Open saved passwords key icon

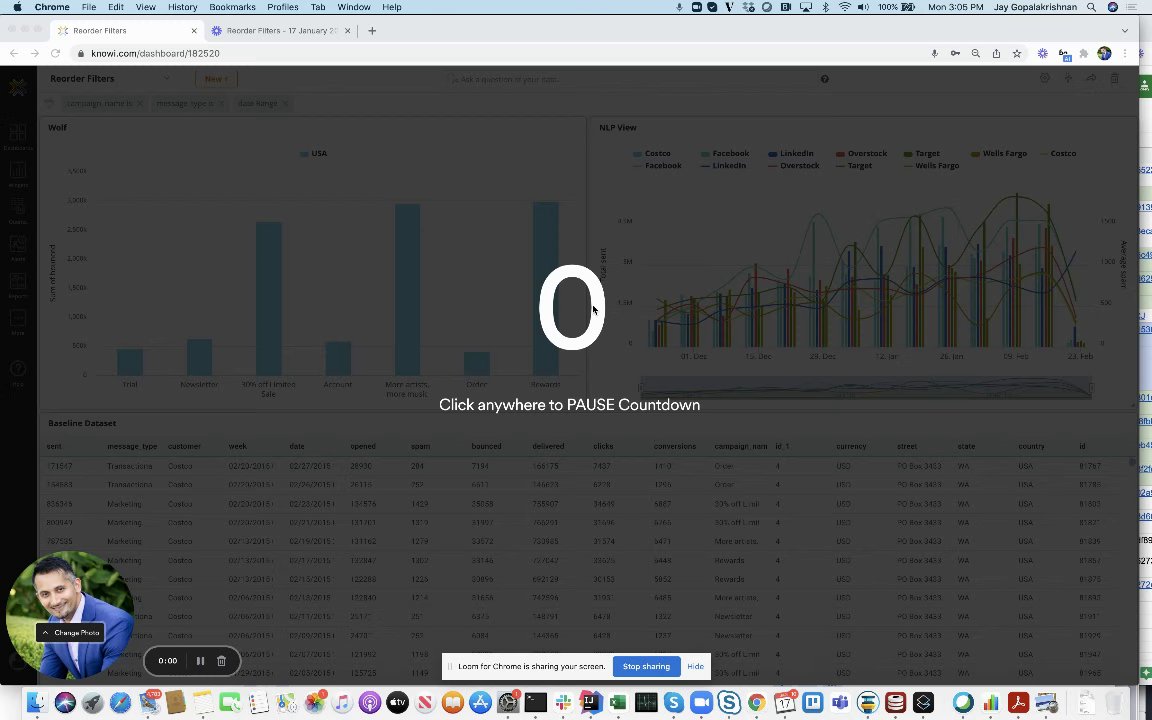tap(955, 54)
